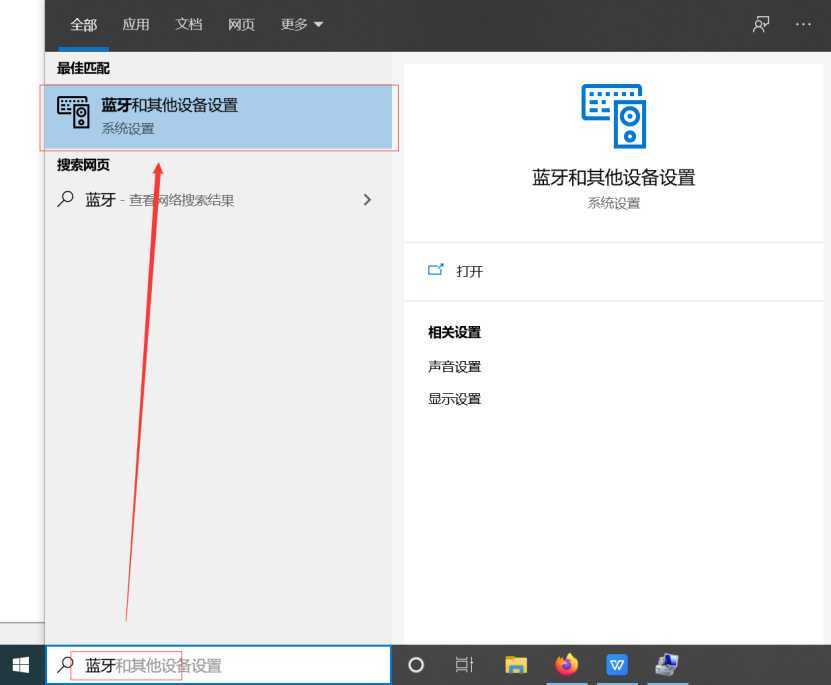This screenshot has width=831, height=685.
Task: Click the large blue devices icon in preview
Action: pos(613,116)
